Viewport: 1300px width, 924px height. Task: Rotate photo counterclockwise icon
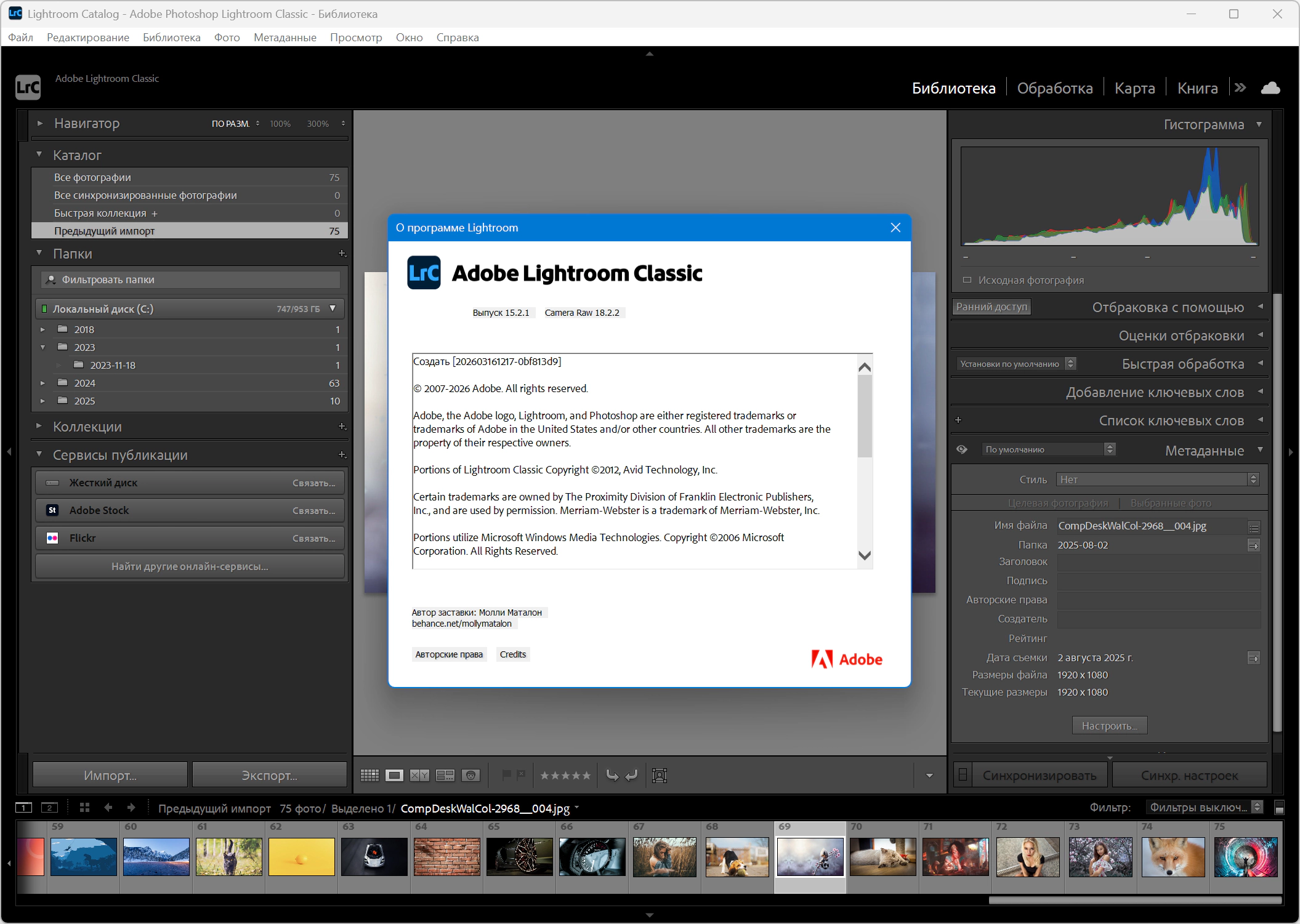[612, 775]
